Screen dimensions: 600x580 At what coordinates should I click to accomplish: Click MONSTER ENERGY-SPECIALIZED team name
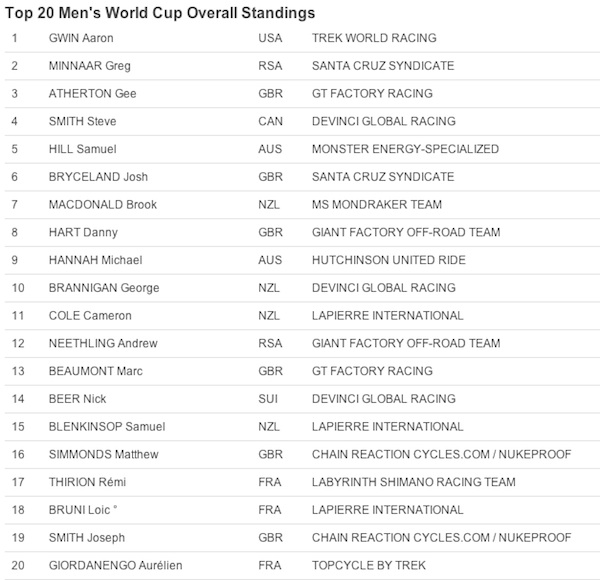coord(405,149)
